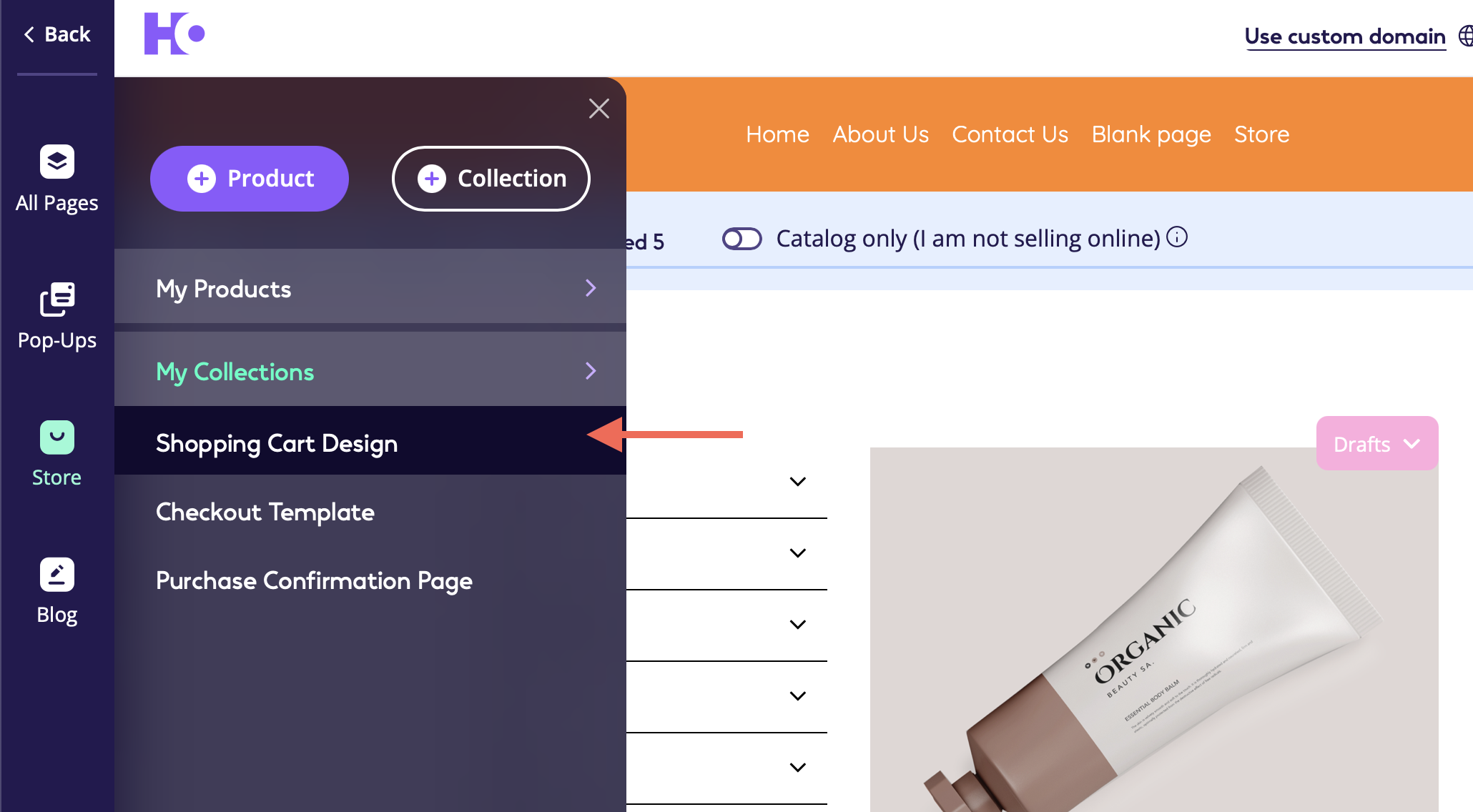The width and height of the screenshot is (1473, 812).
Task: Click Use custom domain link
Action: 1345,36
